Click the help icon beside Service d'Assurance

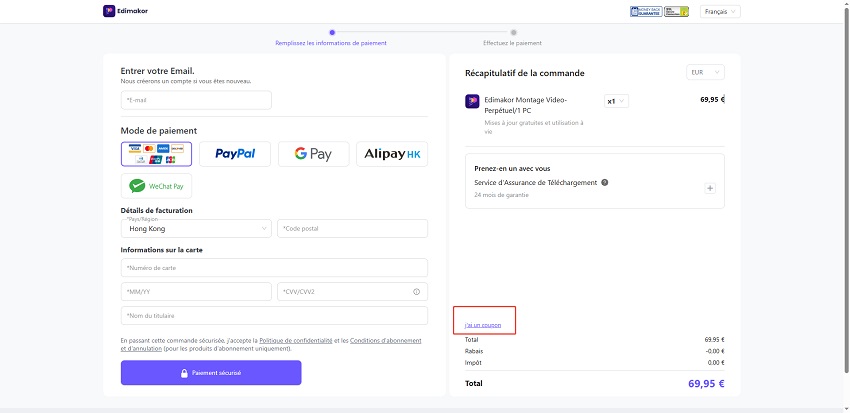click(x=606, y=183)
